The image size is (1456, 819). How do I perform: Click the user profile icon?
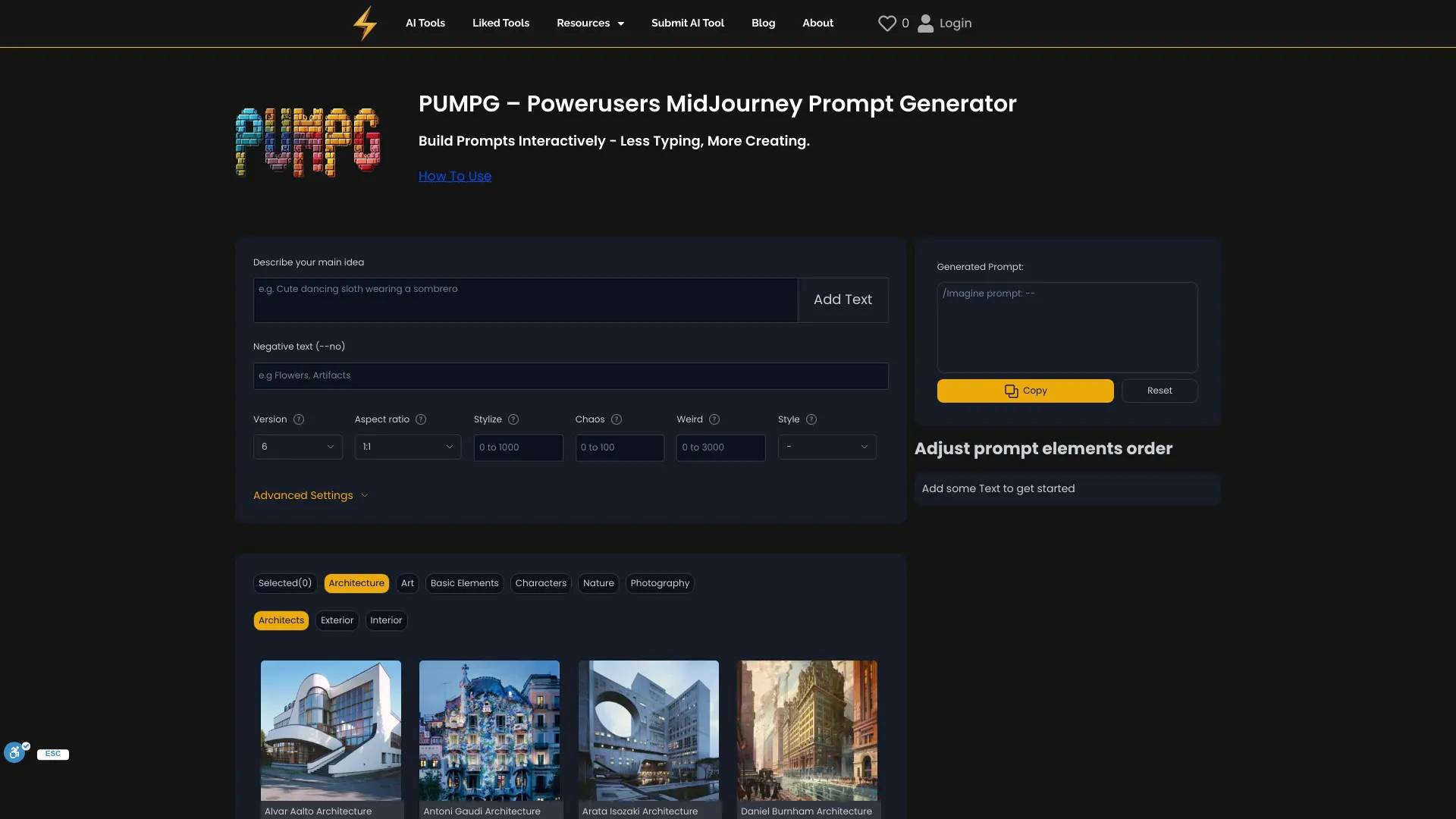[x=925, y=24]
